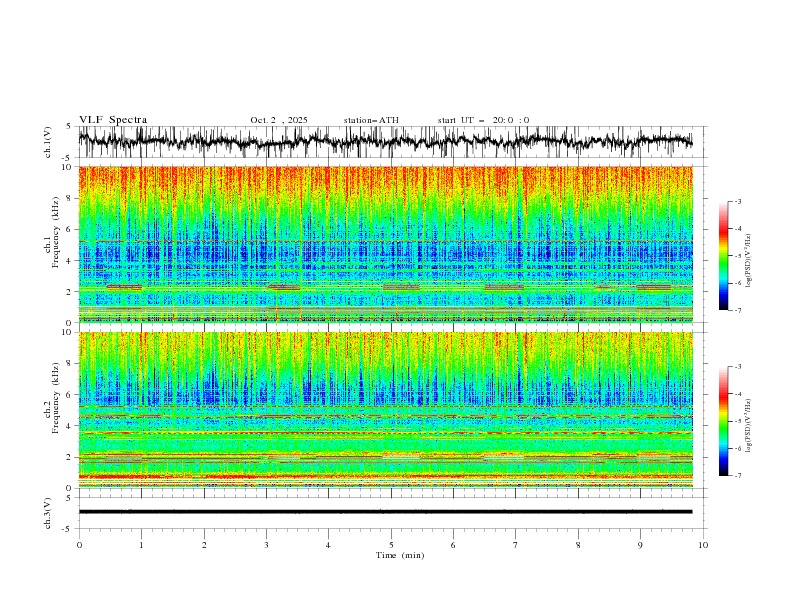
Task: Click the "ch.2 Frequency (kHz)" axis label
Action: click(52, 397)
